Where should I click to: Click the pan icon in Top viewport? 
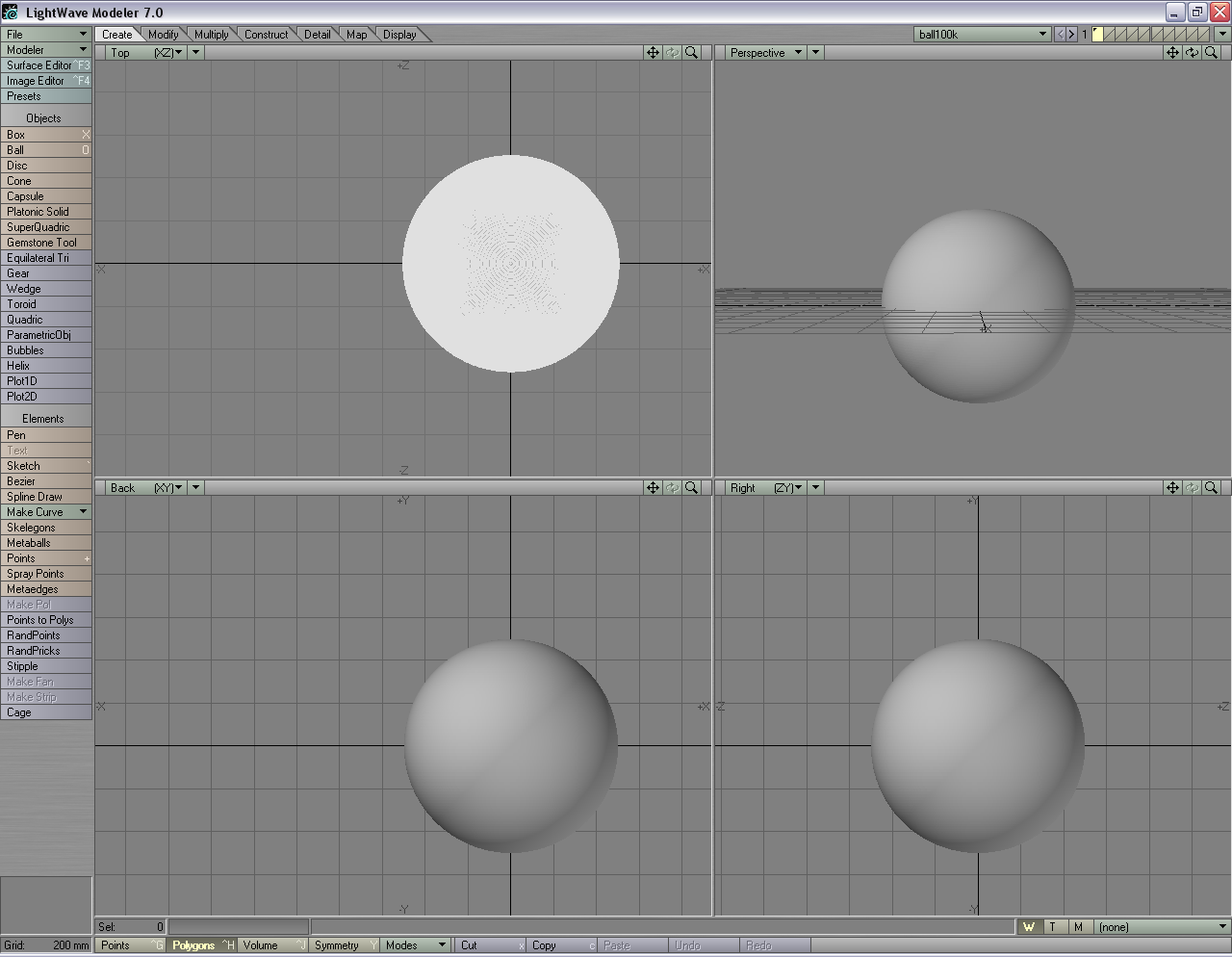[x=653, y=53]
